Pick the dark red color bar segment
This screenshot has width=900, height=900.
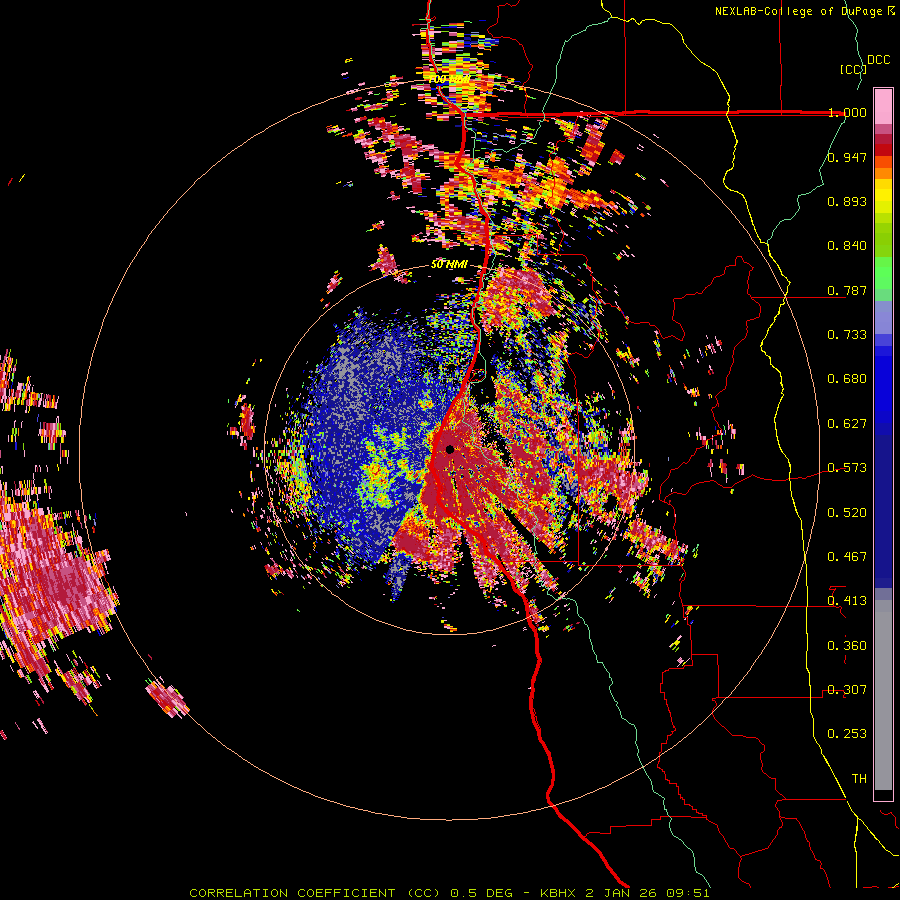883,149
